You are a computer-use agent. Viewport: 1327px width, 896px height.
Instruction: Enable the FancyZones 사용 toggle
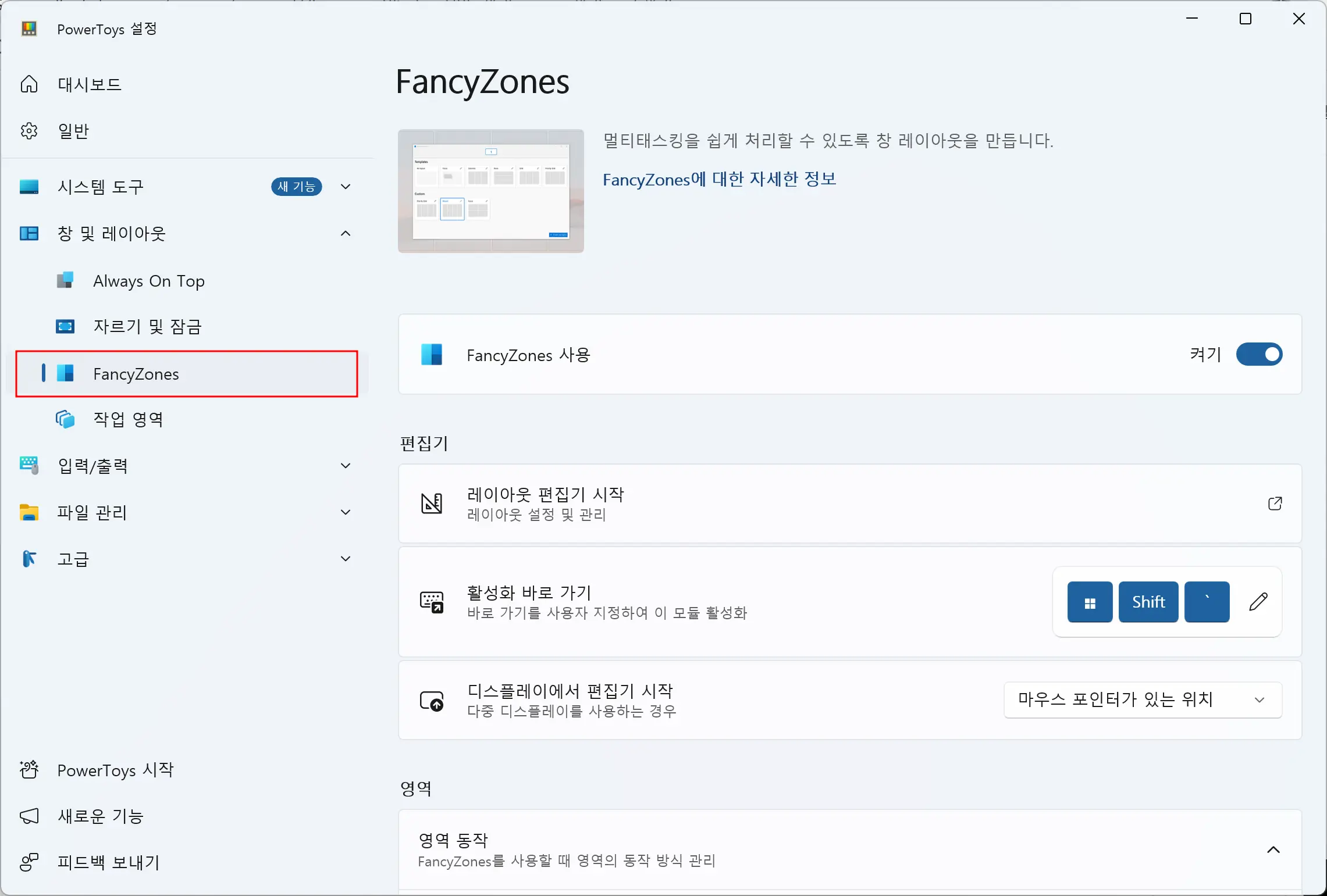[1258, 355]
